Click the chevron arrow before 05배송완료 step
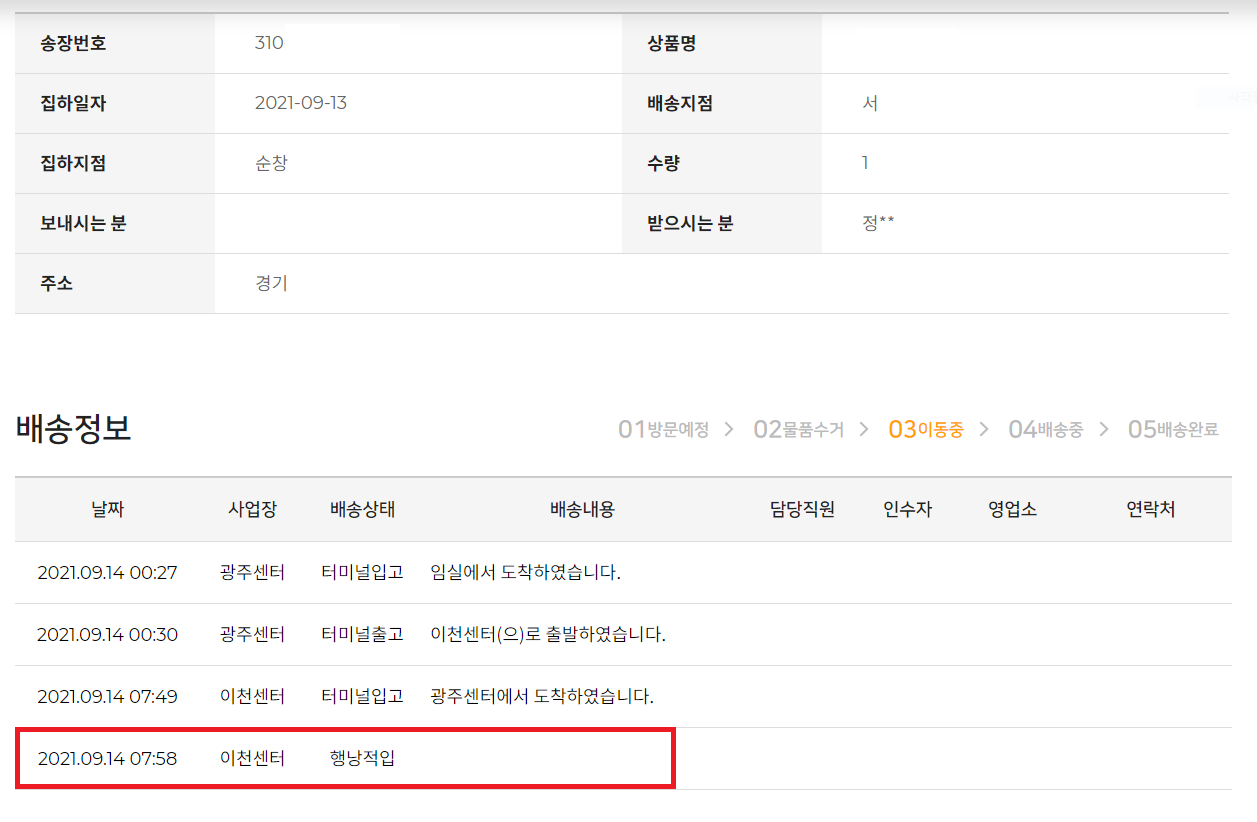 1104,430
